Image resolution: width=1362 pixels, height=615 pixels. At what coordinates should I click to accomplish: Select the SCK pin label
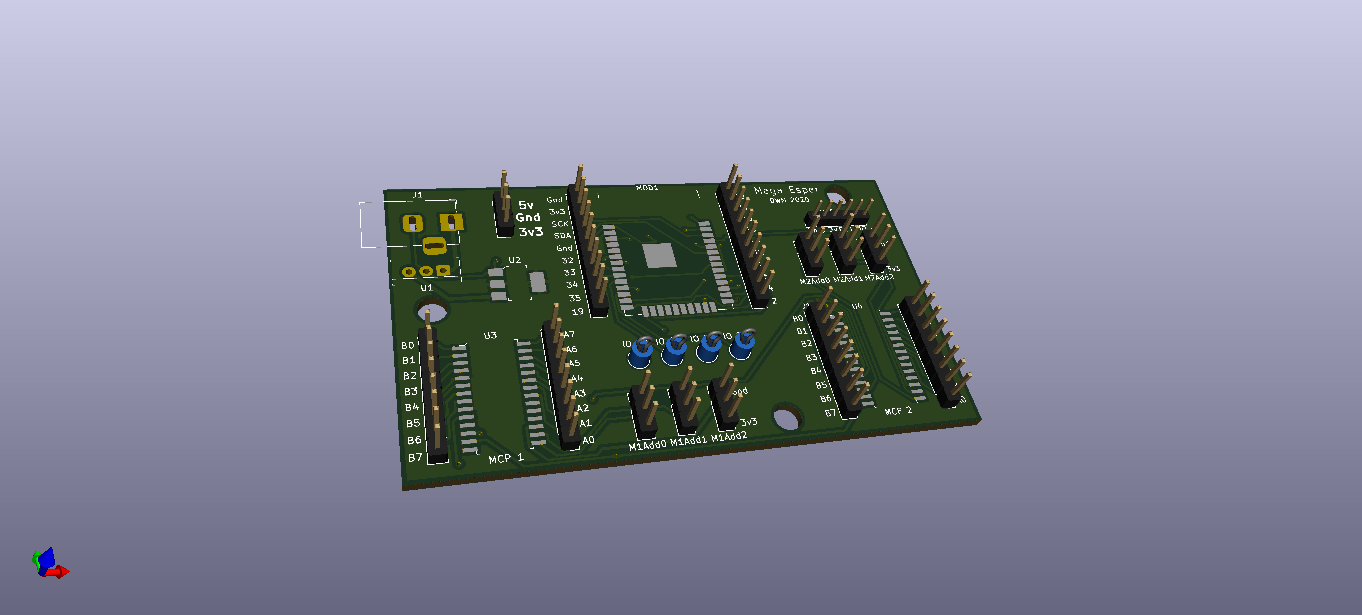coord(561,224)
